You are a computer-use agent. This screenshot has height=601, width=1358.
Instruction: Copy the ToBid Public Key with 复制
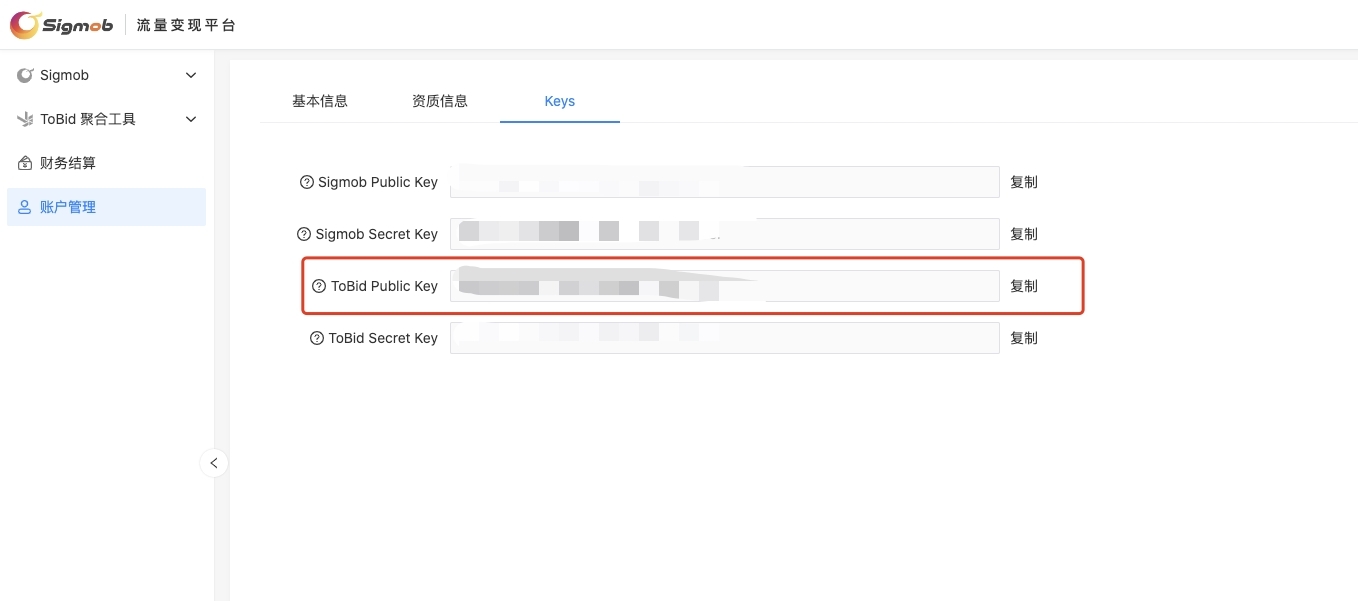[x=1024, y=286]
